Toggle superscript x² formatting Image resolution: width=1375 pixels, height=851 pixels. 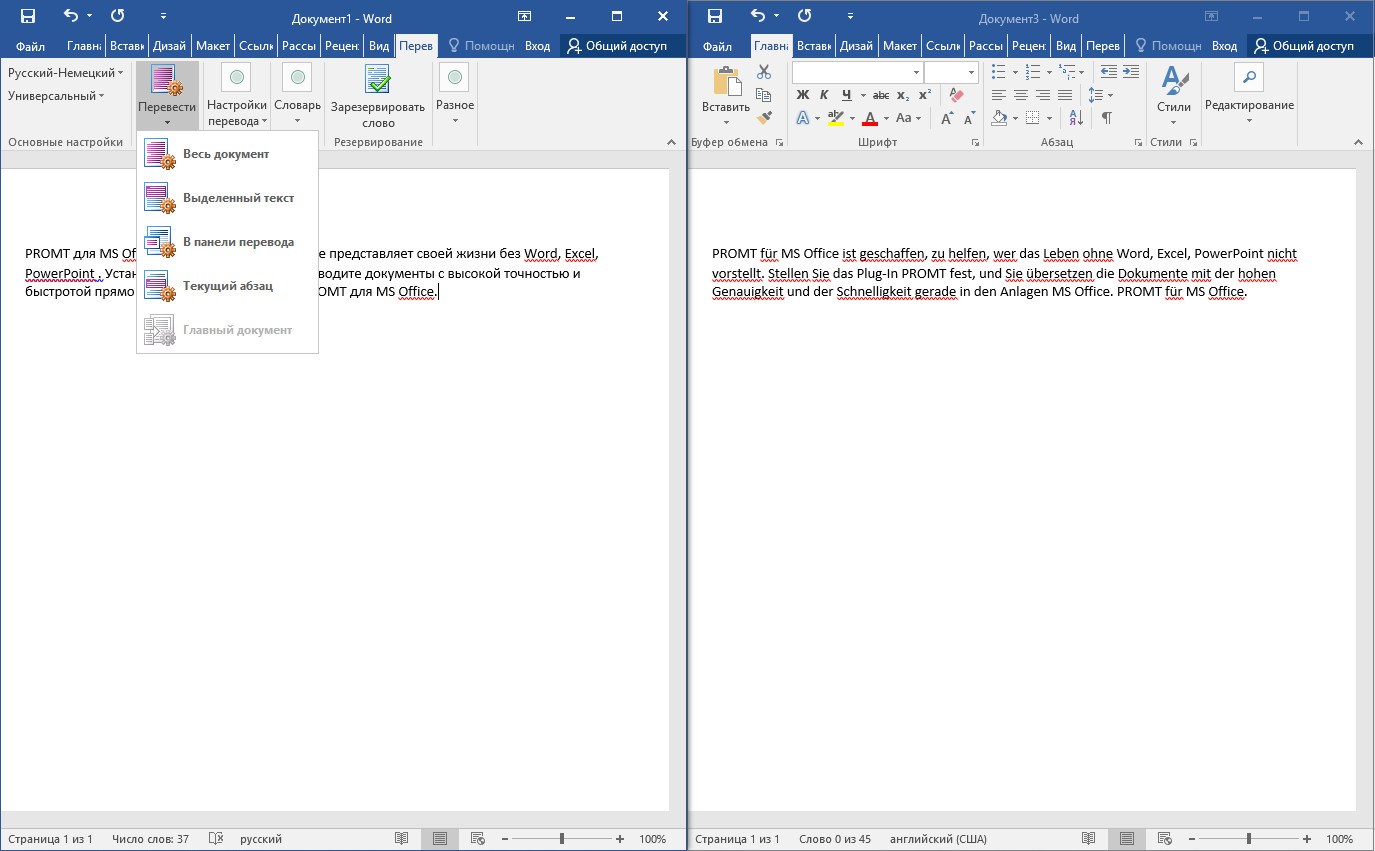click(925, 95)
